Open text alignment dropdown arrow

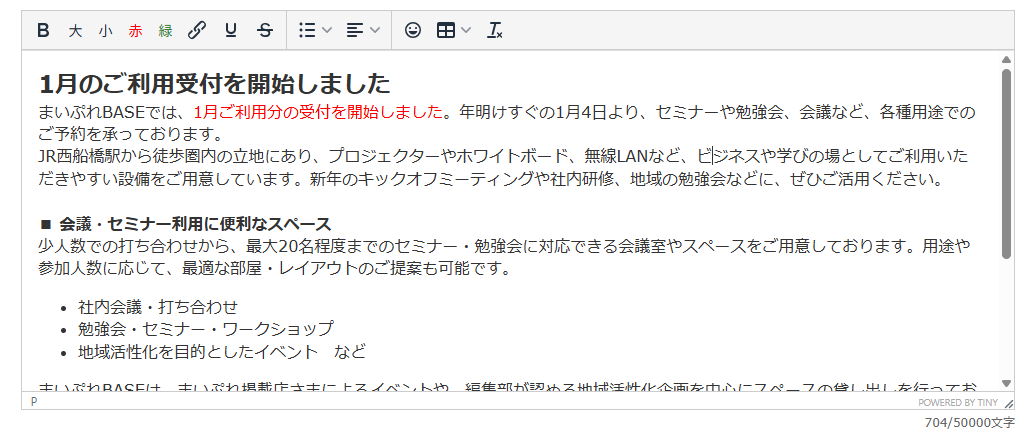pyautogui.click(x=374, y=31)
